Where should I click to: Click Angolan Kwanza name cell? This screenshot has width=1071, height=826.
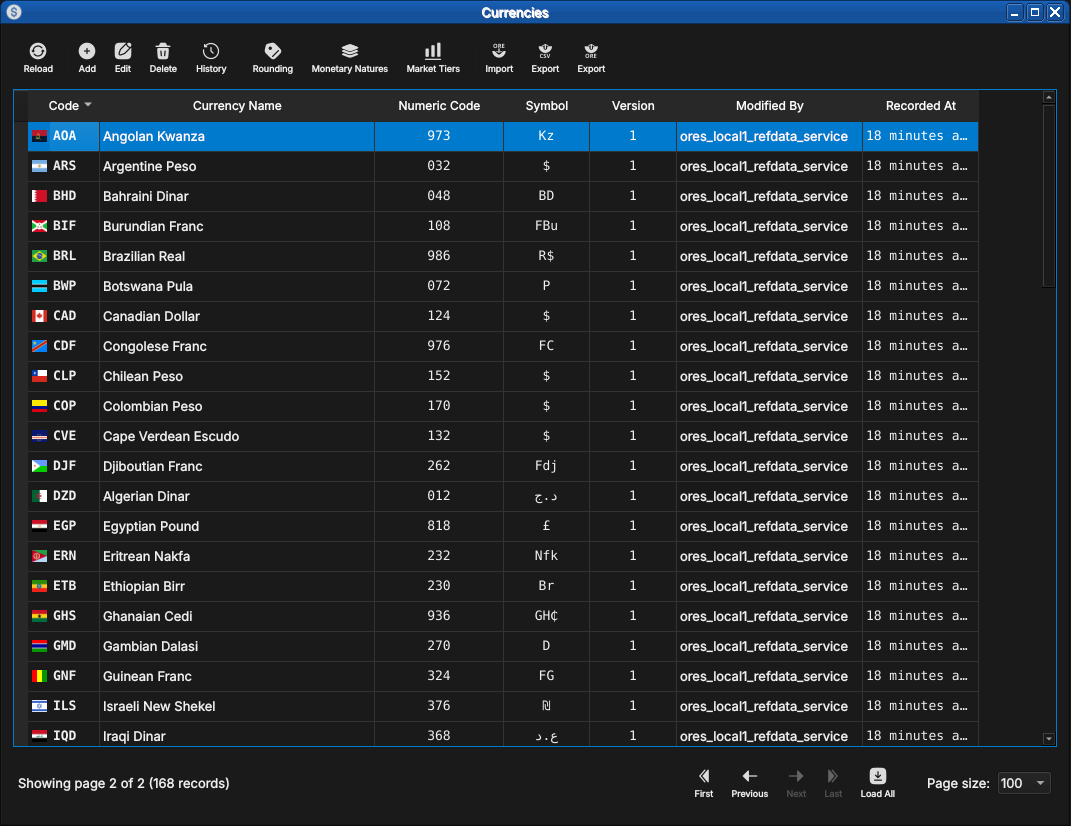click(236, 136)
